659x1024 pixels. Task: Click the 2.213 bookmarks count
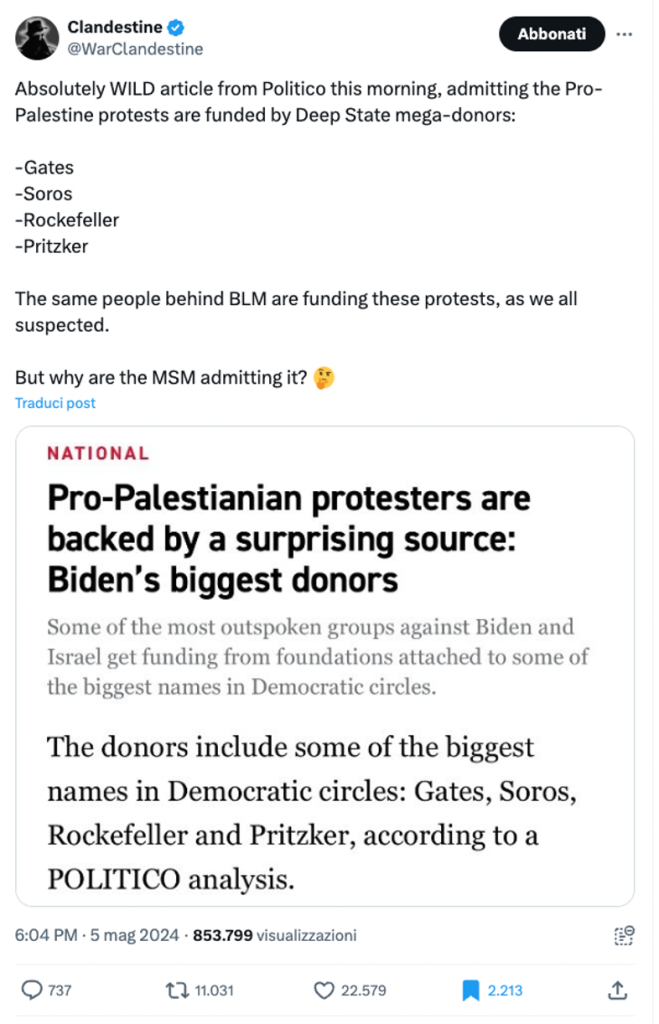506,990
